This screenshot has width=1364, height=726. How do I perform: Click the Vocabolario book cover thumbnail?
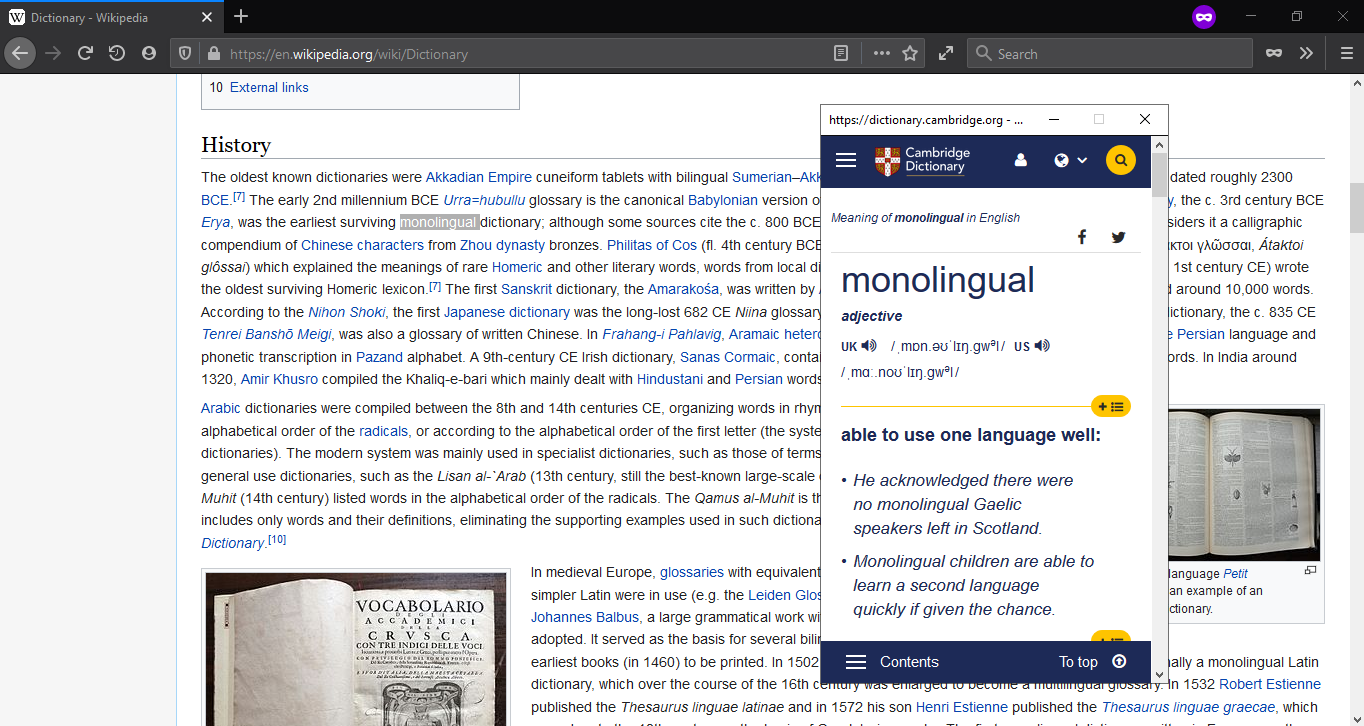click(x=357, y=650)
